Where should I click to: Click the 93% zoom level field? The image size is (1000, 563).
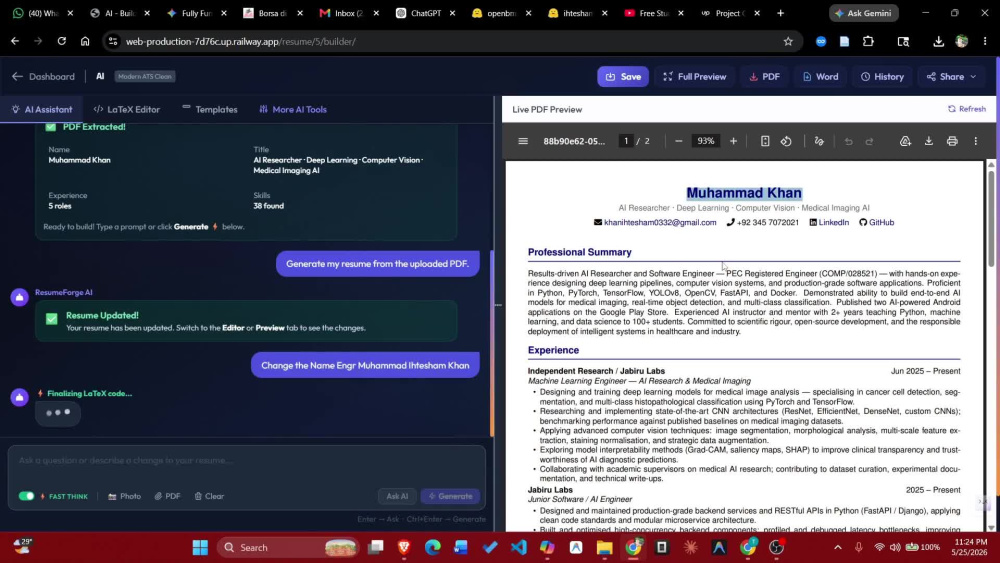(705, 141)
